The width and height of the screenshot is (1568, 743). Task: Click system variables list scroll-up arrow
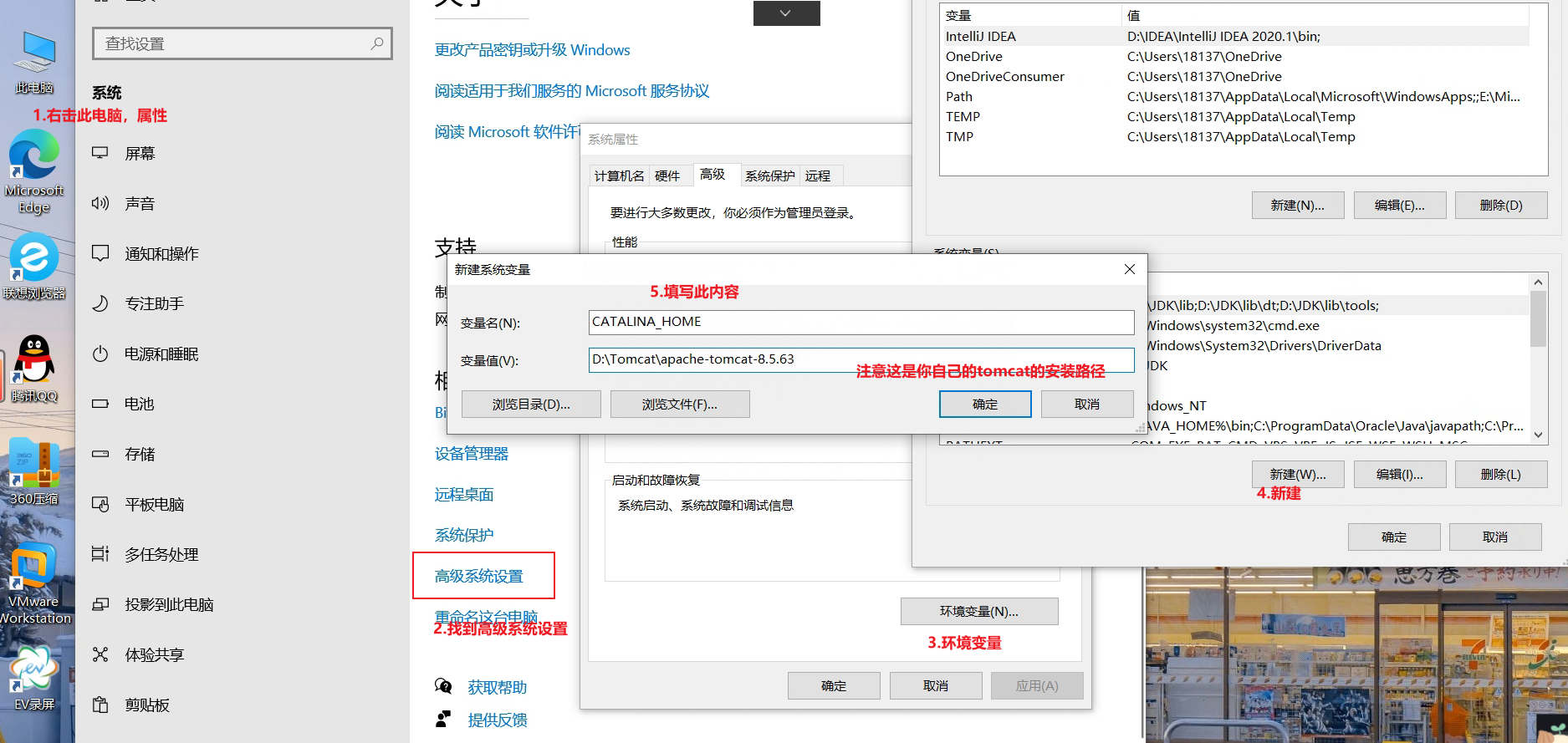pos(1538,282)
